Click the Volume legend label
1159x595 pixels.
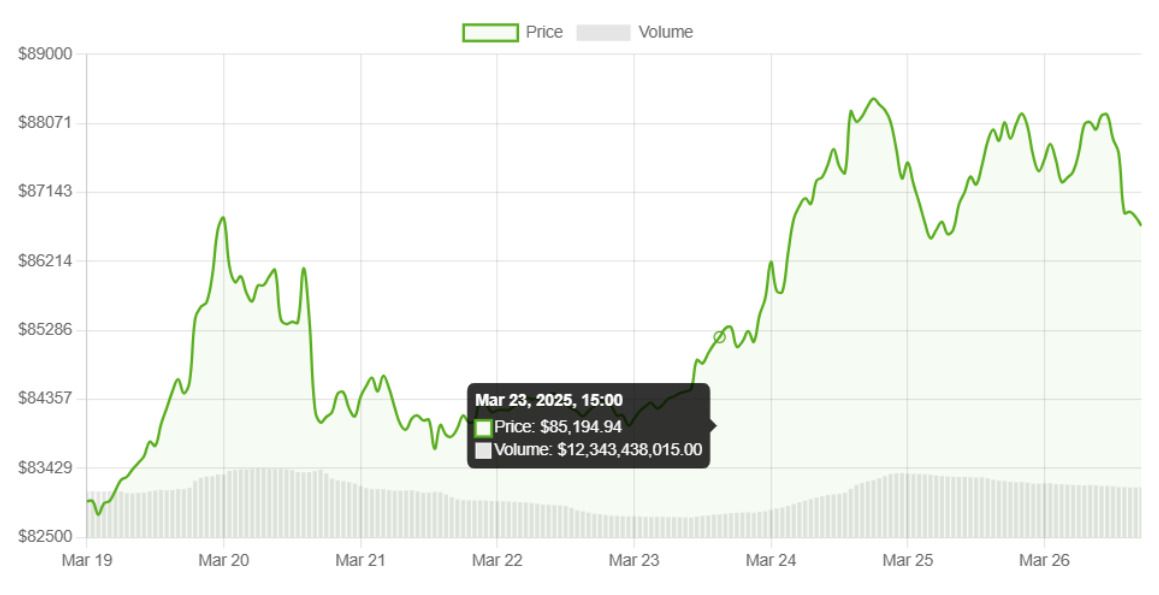point(665,33)
